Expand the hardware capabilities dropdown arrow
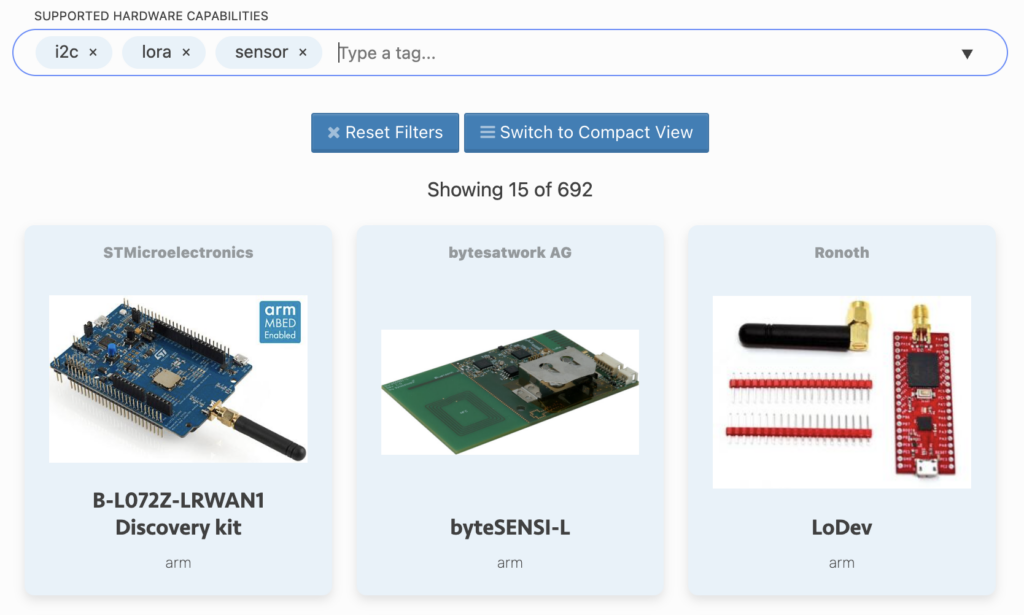The image size is (1024, 615). tap(966, 54)
